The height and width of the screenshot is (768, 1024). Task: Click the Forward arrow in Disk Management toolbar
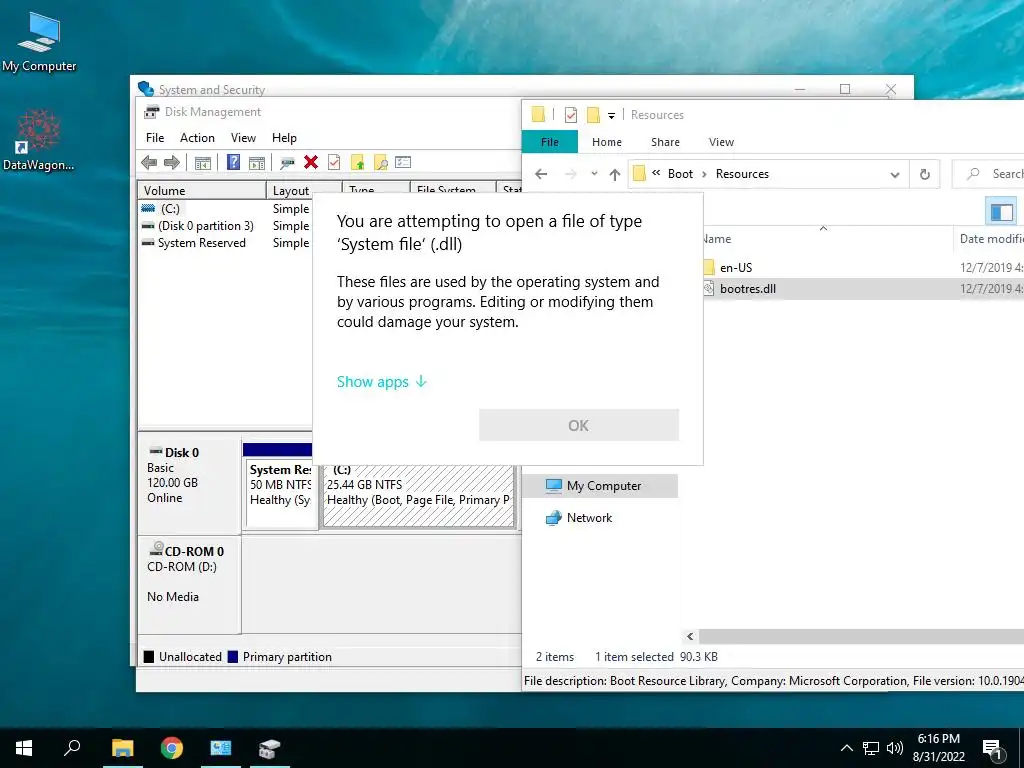172,163
